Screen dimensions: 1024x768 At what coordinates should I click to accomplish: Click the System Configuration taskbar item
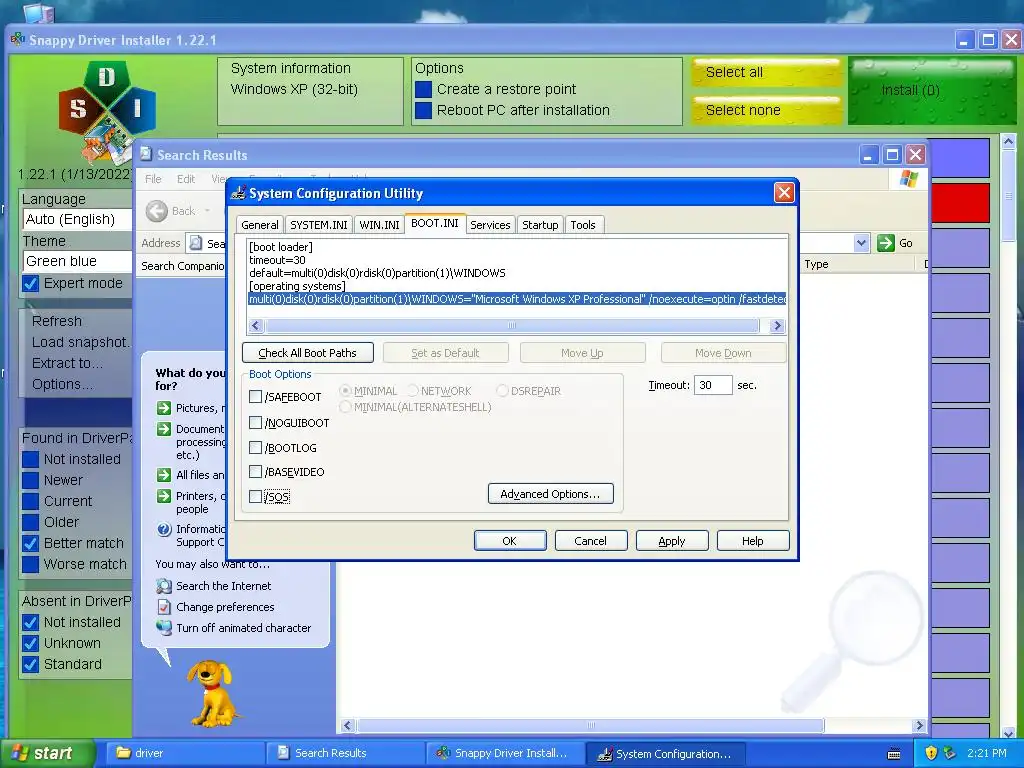(x=665, y=754)
